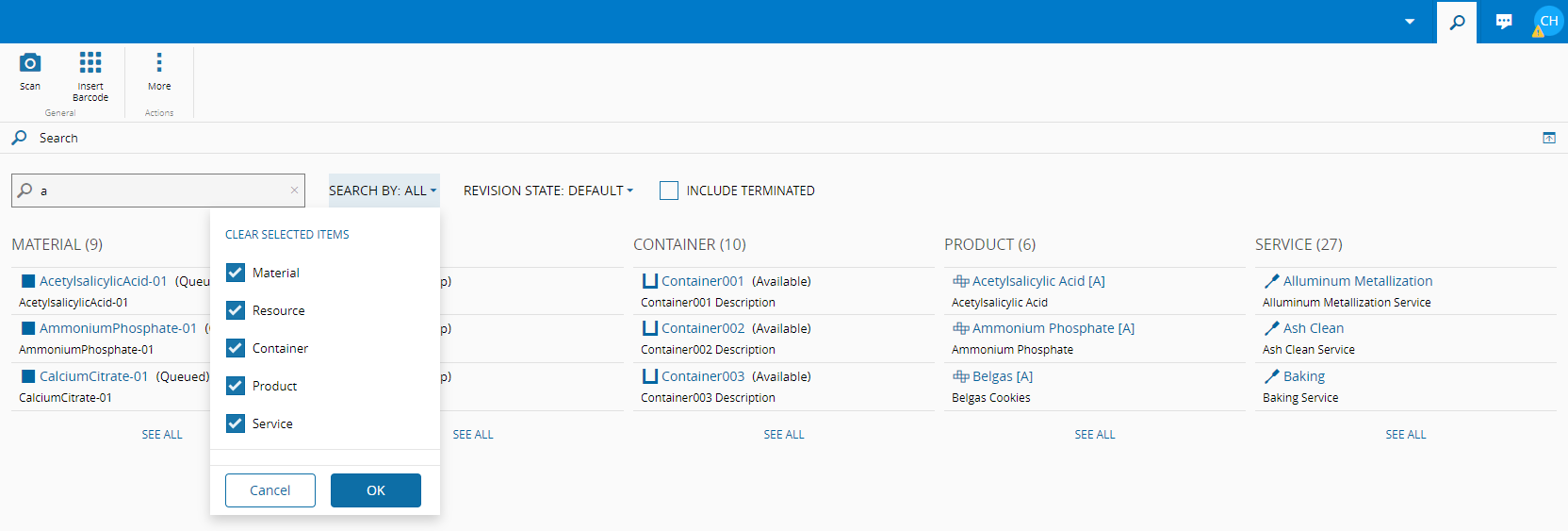Click the Cancel button

pyautogui.click(x=270, y=490)
